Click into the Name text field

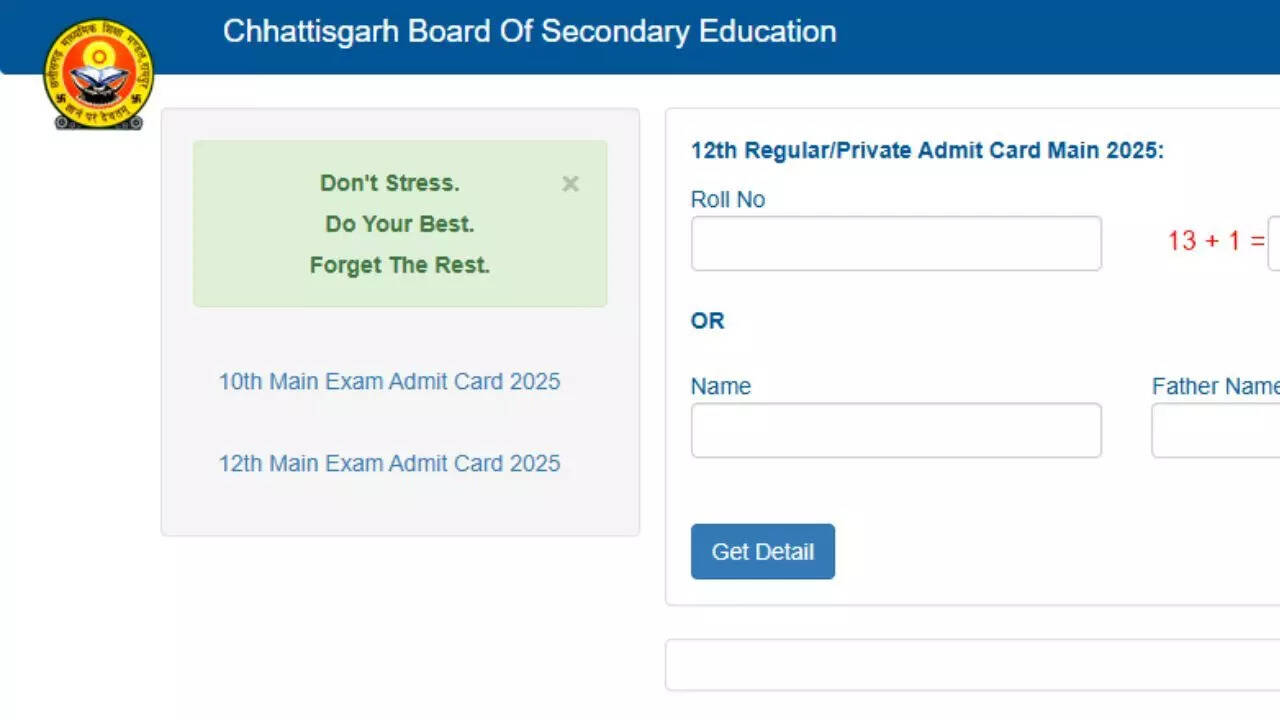pyautogui.click(x=895, y=430)
